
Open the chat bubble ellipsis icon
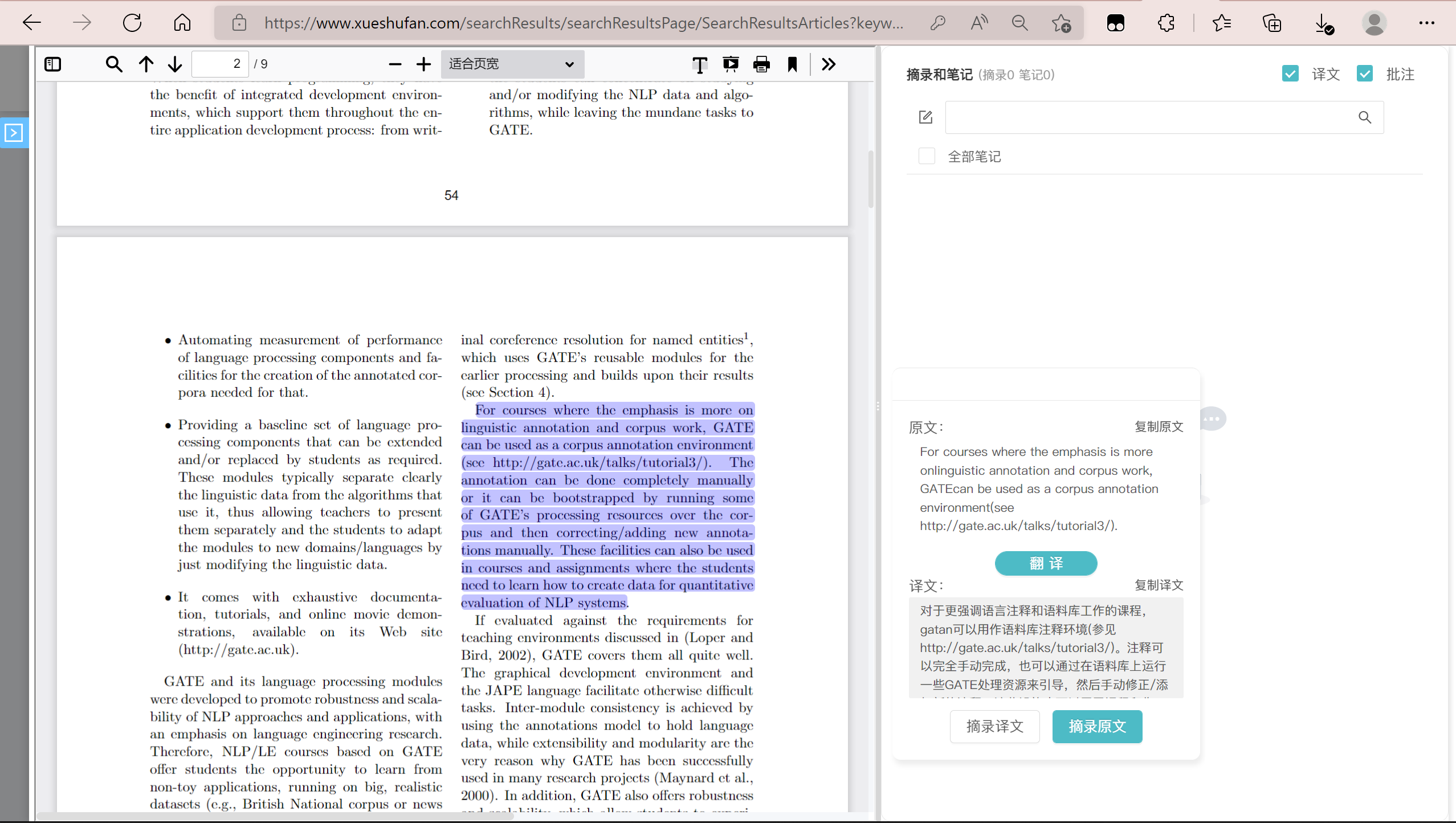(1212, 419)
